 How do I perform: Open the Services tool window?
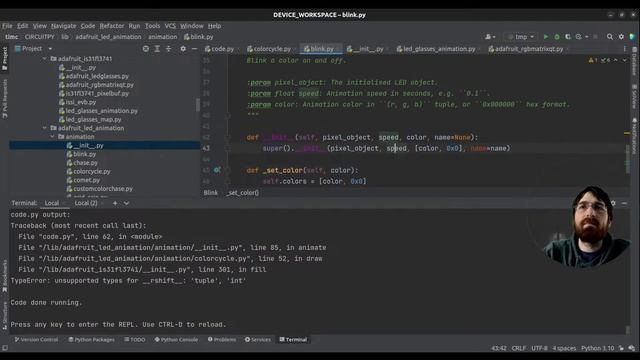click(258, 340)
